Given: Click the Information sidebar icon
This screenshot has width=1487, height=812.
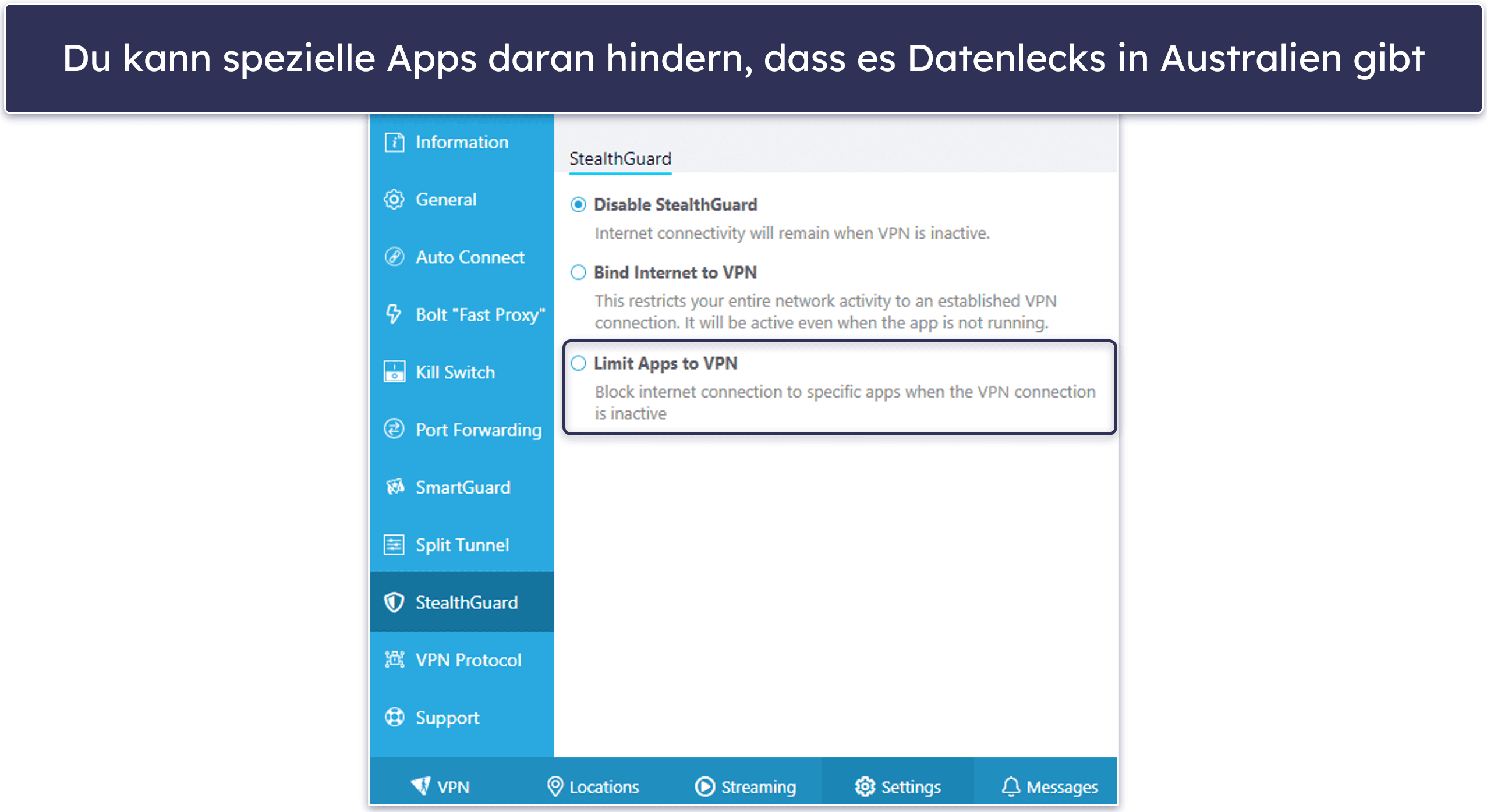Looking at the screenshot, I should (394, 142).
